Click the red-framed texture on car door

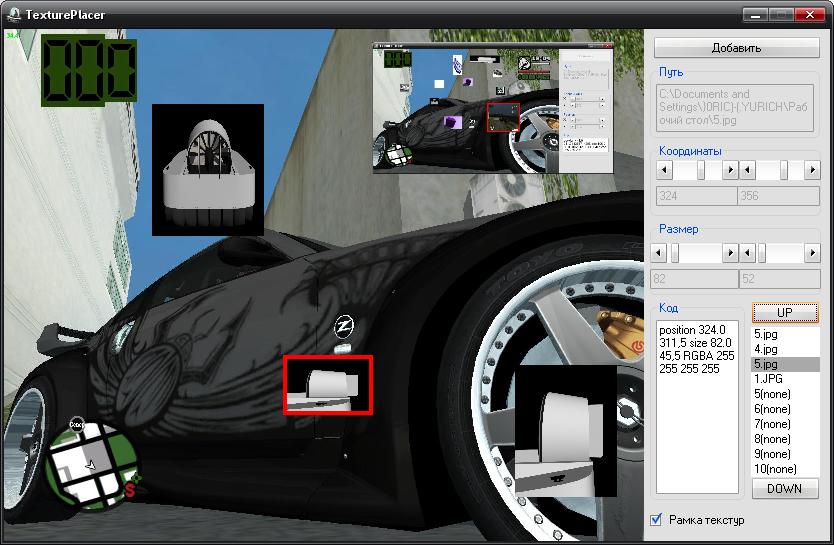click(328, 385)
